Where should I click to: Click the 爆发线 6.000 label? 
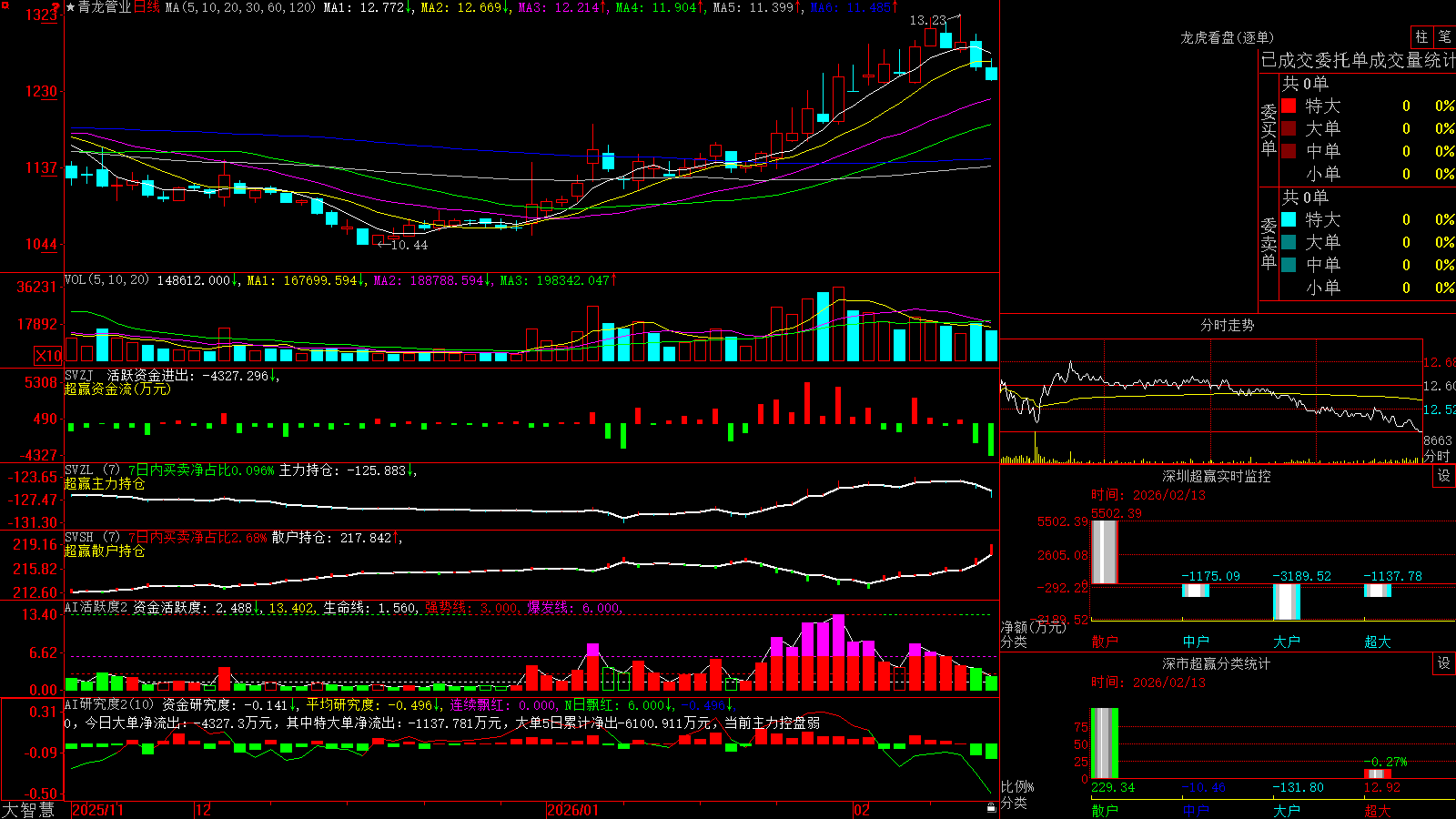point(574,607)
